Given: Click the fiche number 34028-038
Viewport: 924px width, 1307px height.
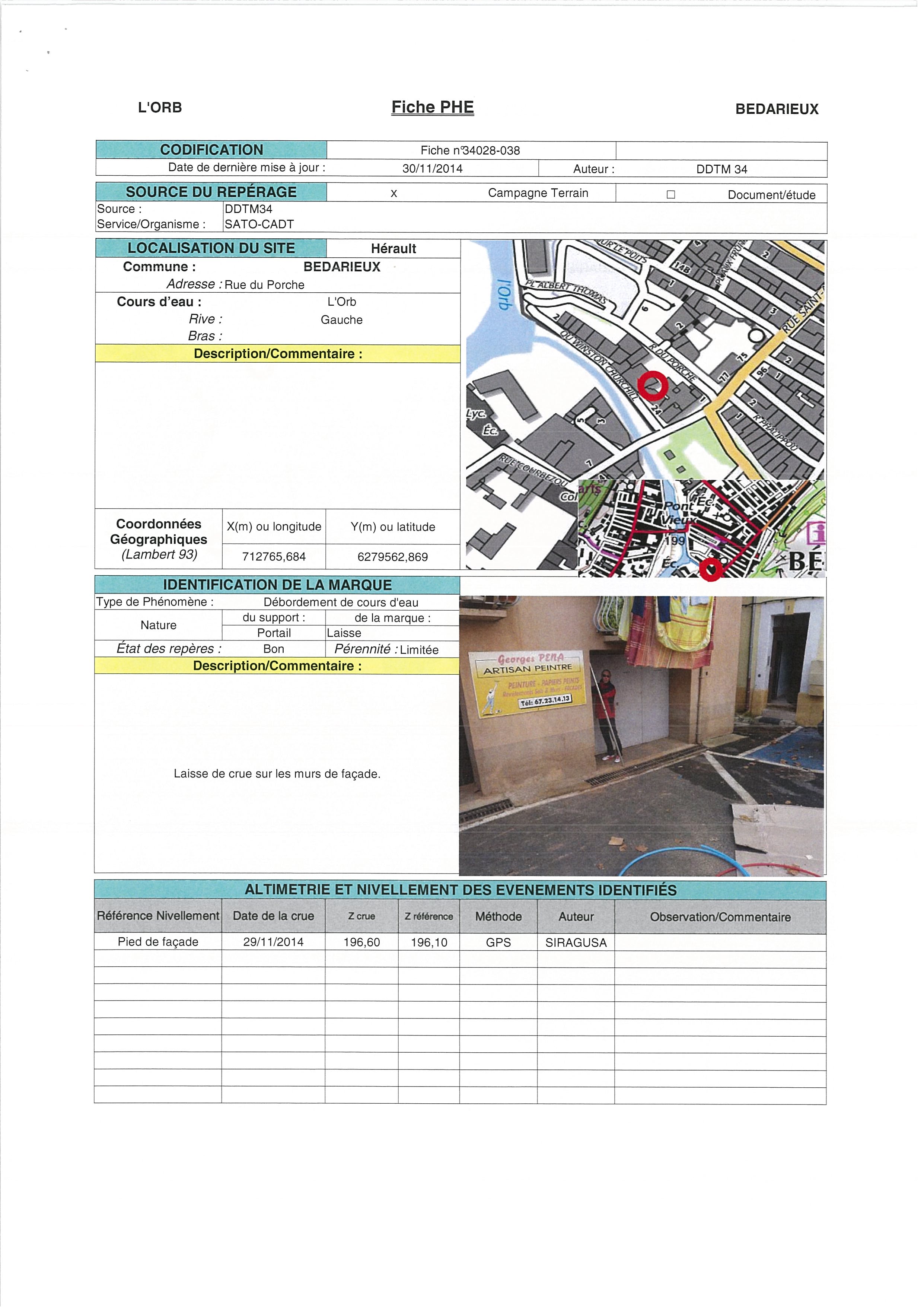Looking at the screenshot, I should coord(491,150).
